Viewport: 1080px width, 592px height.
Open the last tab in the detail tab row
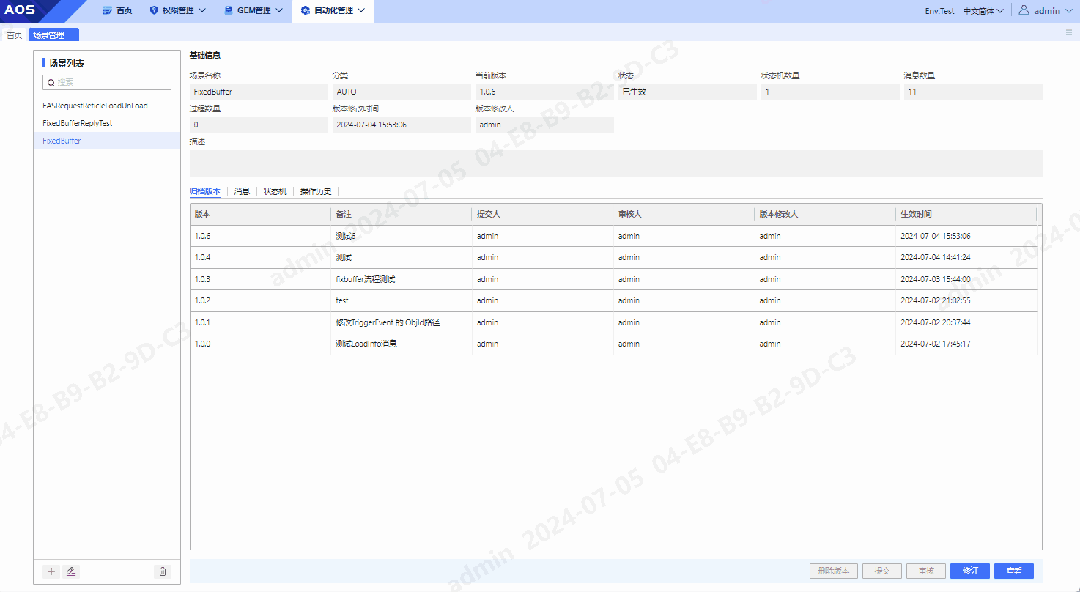315,190
